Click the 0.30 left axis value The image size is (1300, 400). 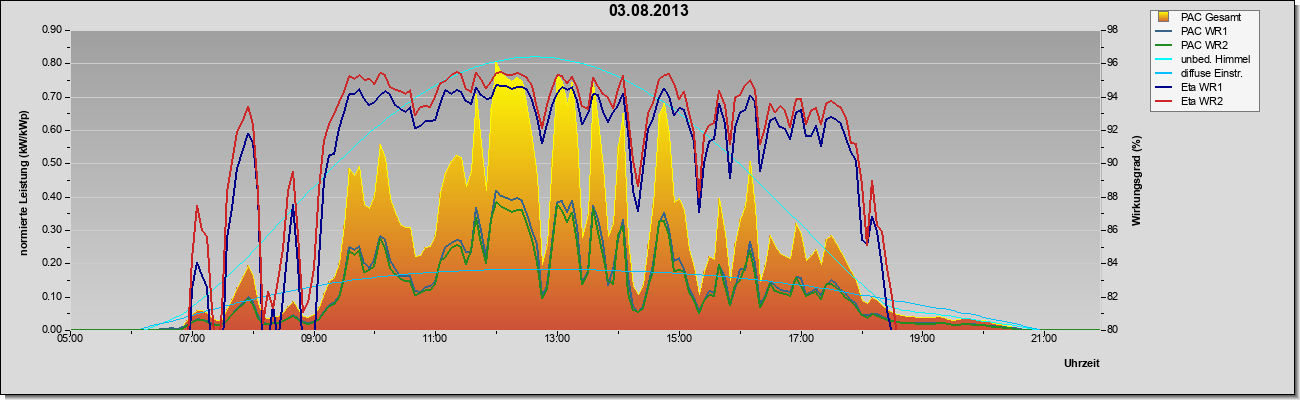click(x=52, y=230)
